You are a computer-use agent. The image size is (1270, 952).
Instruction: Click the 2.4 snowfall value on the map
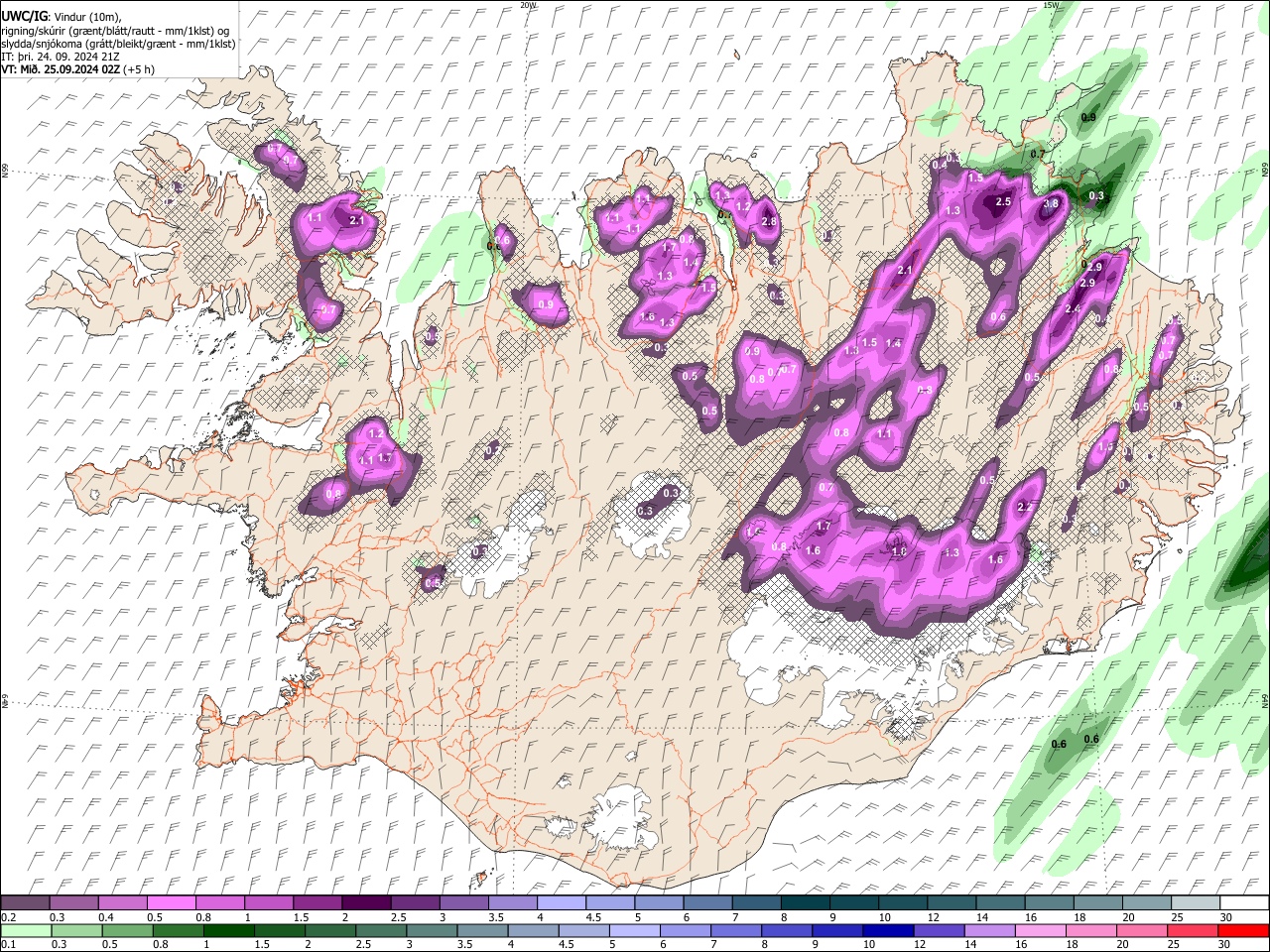pyautogui.click(x=1072, y=309)
